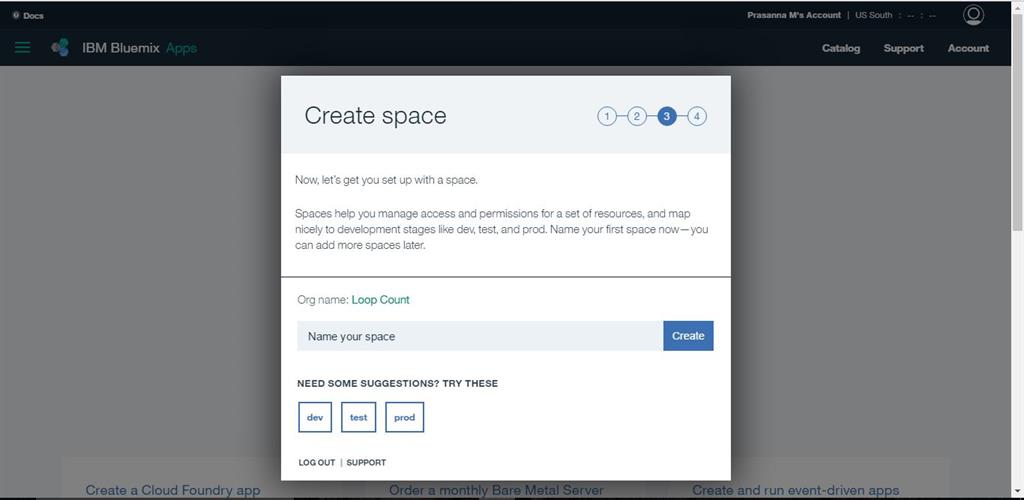Go to wizard step 4
Image resolution: width=1024 pixels, height=500 pixels.
[697, 117]
